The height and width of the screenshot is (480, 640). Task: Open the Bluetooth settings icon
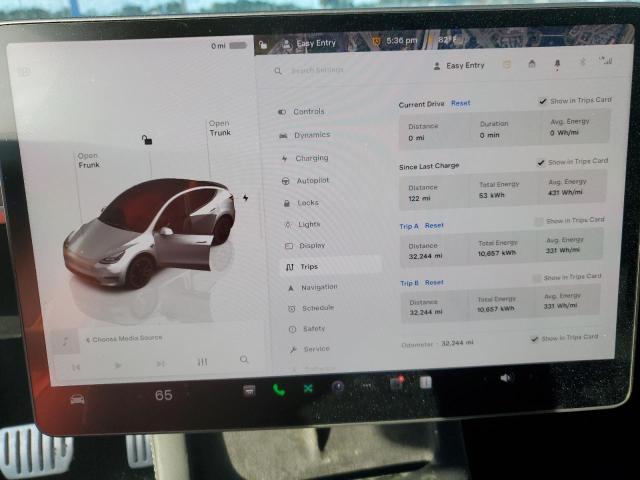[x=583, y=62]
